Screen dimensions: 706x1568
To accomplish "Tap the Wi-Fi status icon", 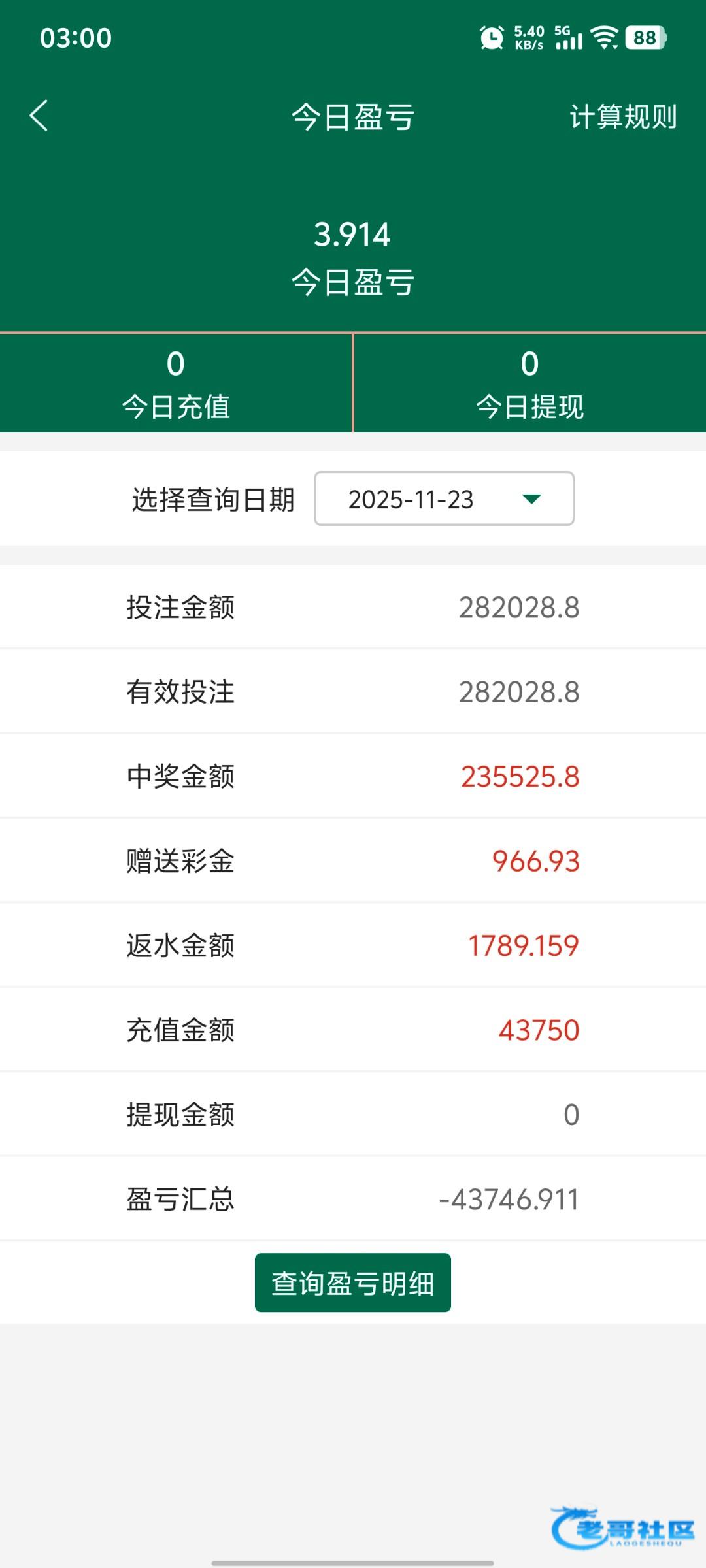I will (x=605, y=38).
